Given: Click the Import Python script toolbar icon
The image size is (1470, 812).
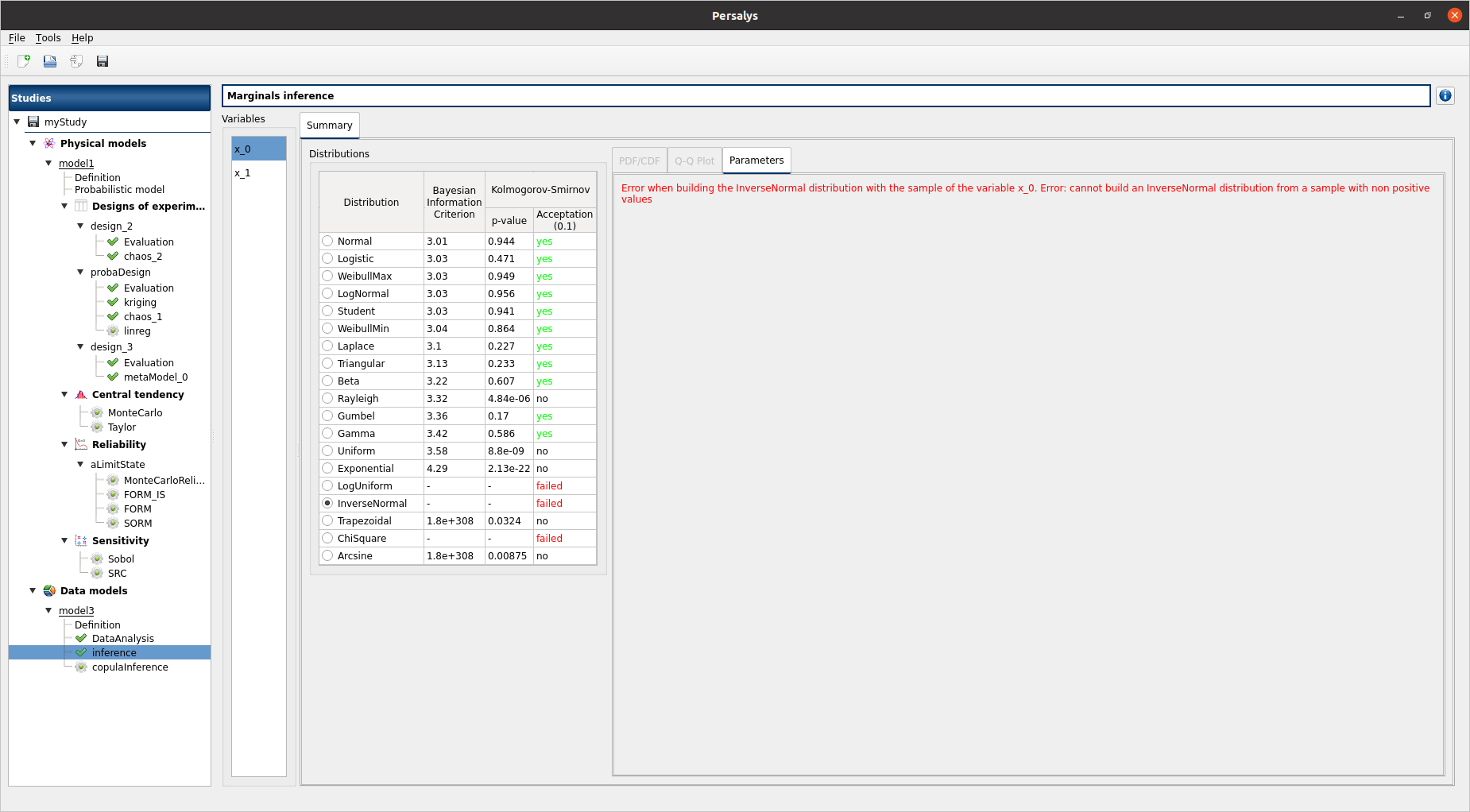Looking at the screenshot, I should 76,61.
